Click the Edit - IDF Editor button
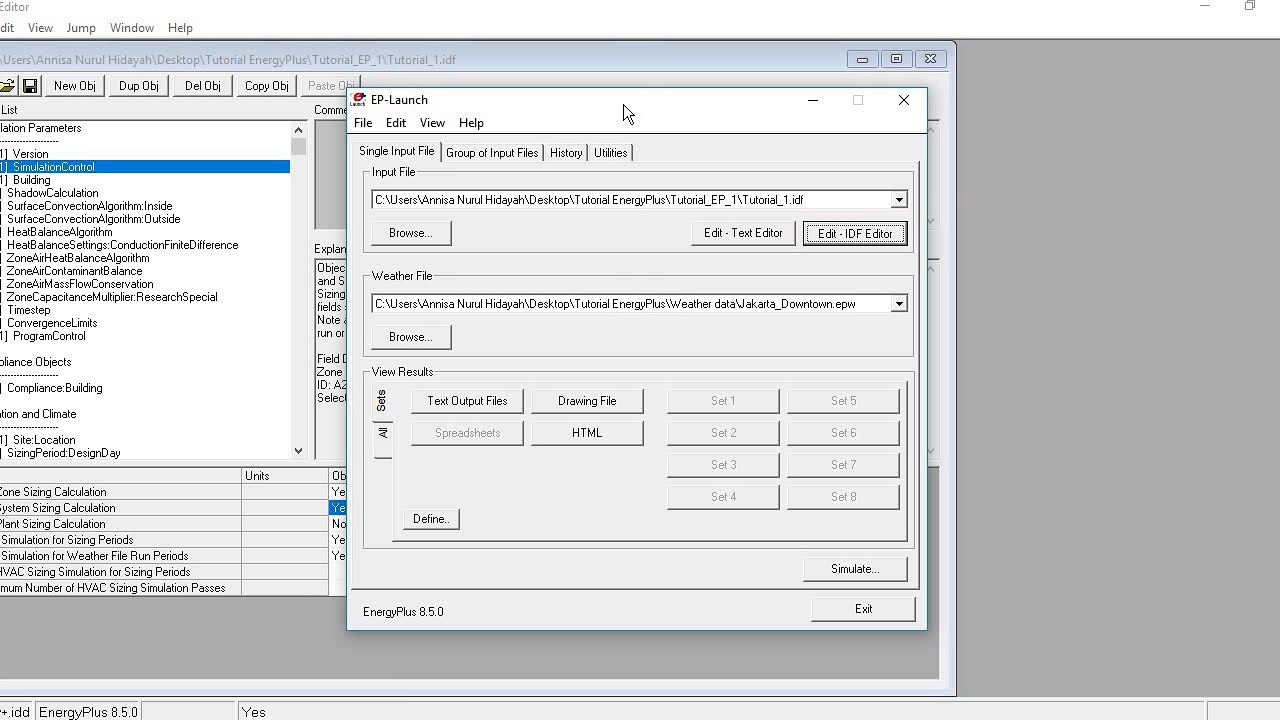 [x=855, y=233]
